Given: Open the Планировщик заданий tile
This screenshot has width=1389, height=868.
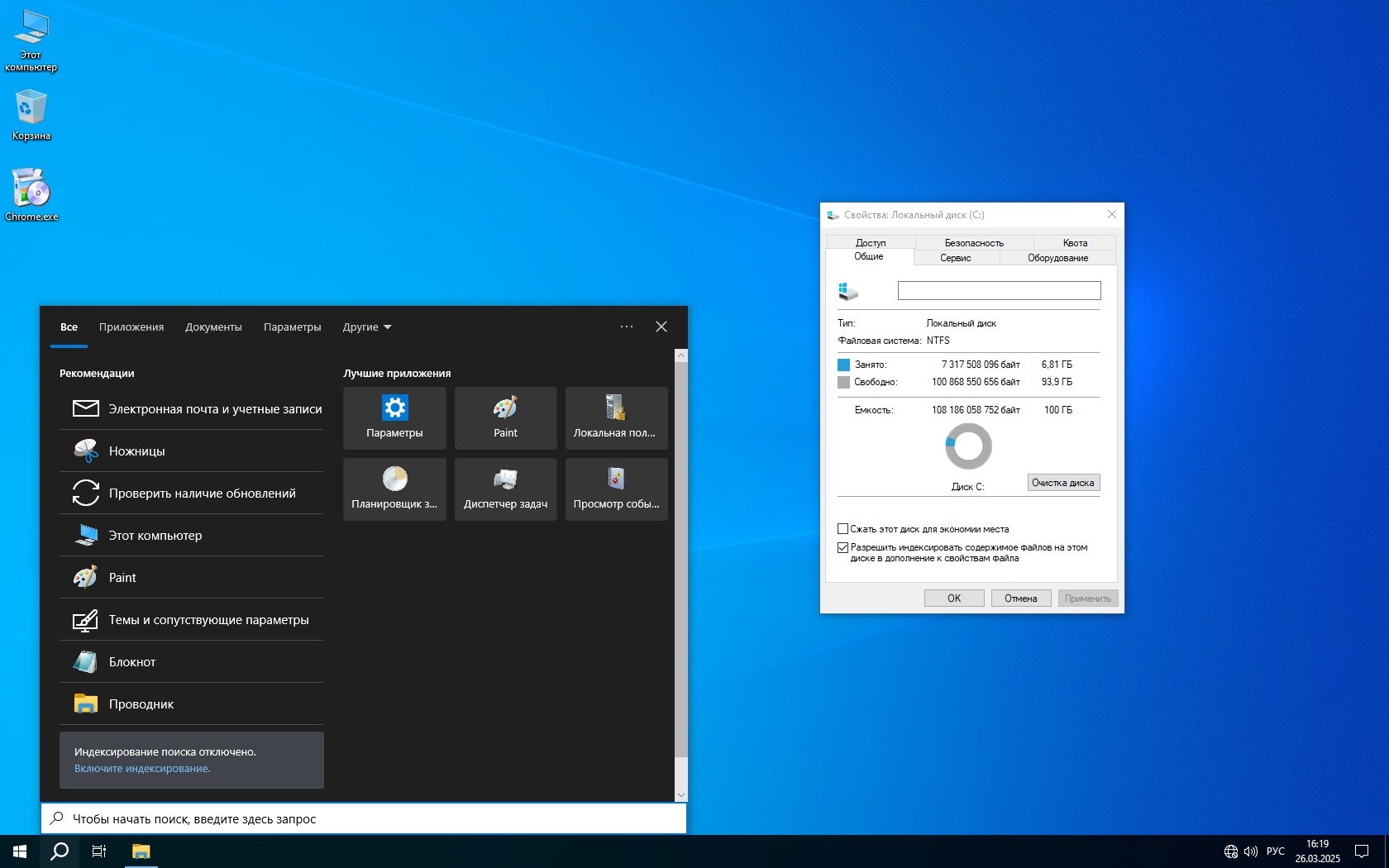Looking at the screenshot, I should (x=394, y=489).
